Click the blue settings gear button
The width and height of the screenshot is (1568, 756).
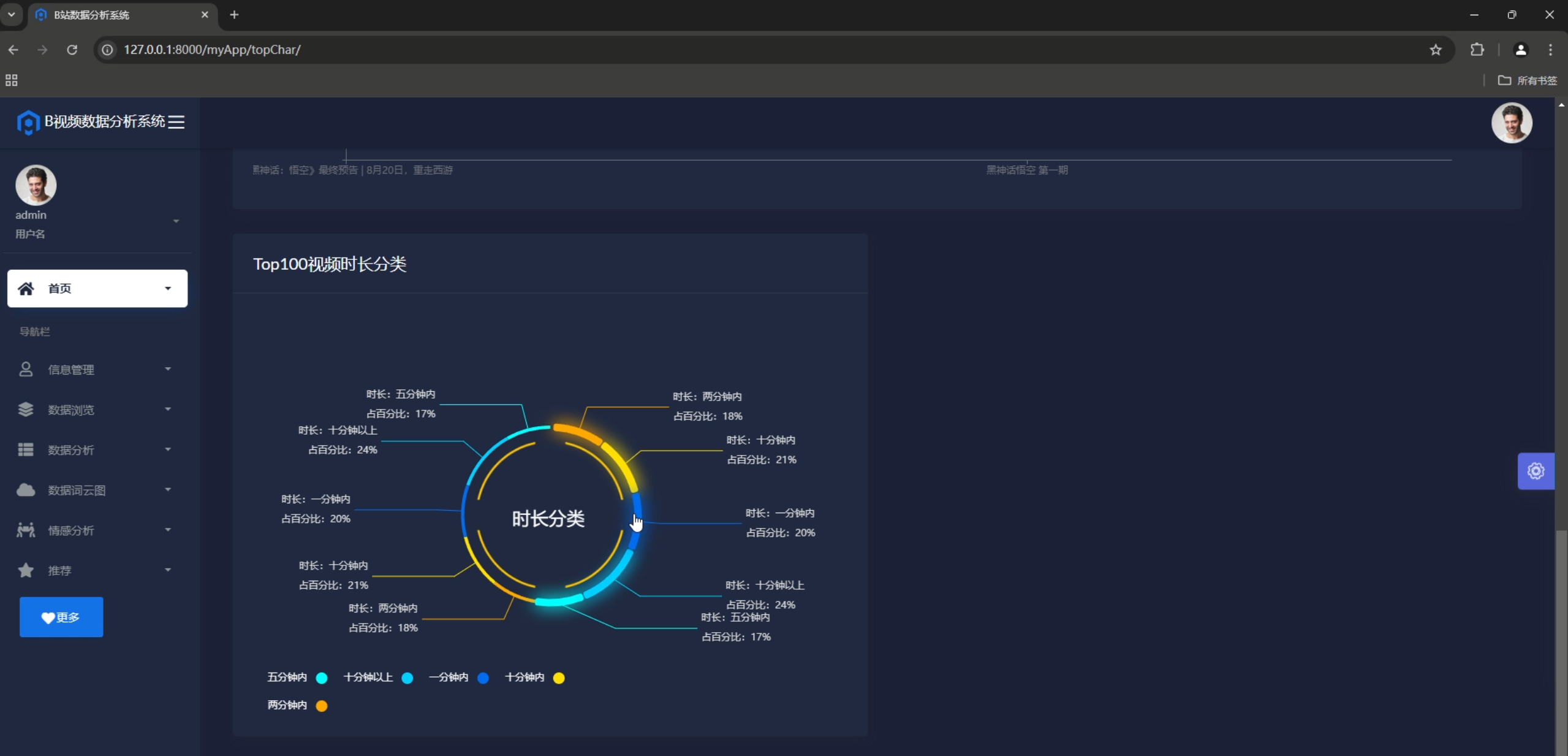(x=1535, y=471)
